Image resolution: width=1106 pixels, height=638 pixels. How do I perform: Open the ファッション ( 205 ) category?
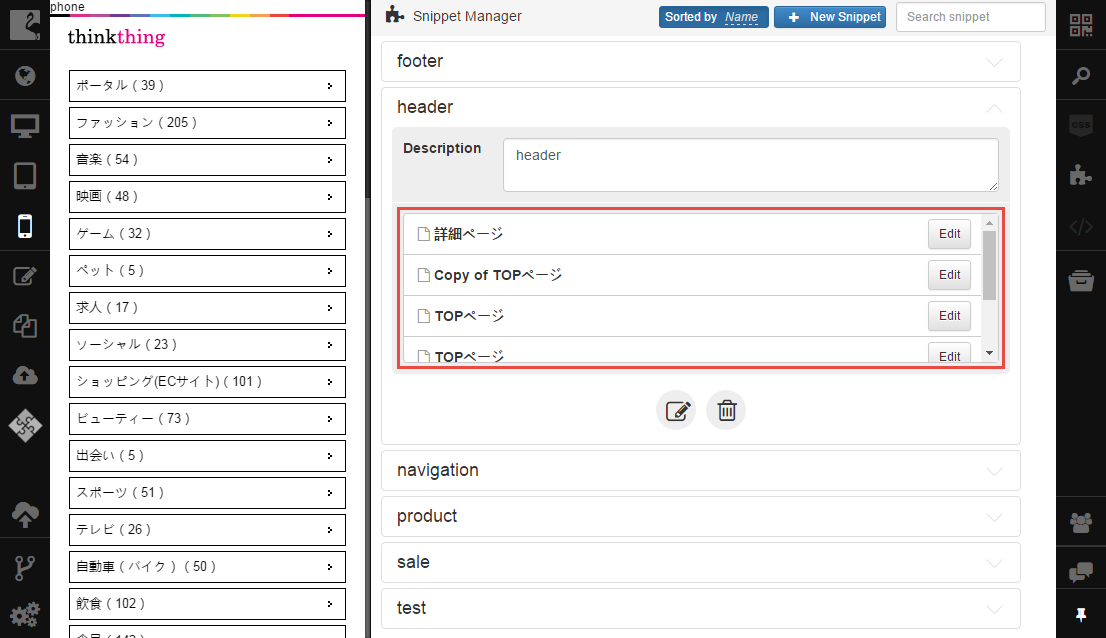click(x=207, y=123)
